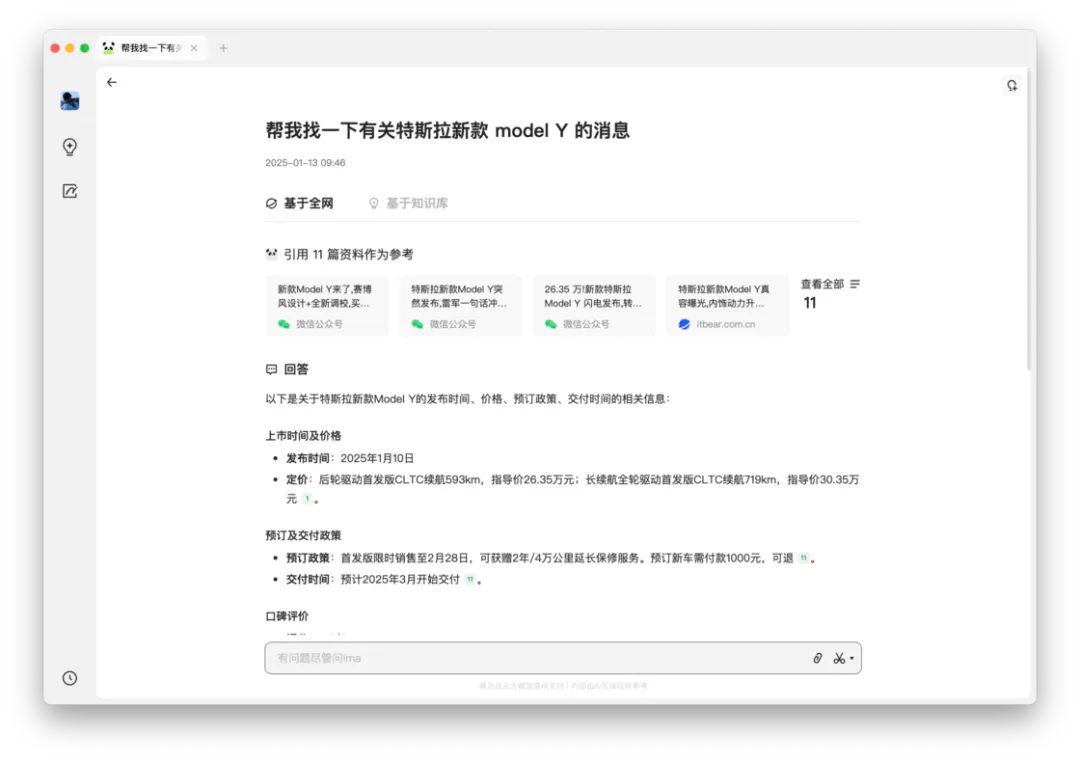
Task: Click heading 口碑评价
Action: coord(287,616)
